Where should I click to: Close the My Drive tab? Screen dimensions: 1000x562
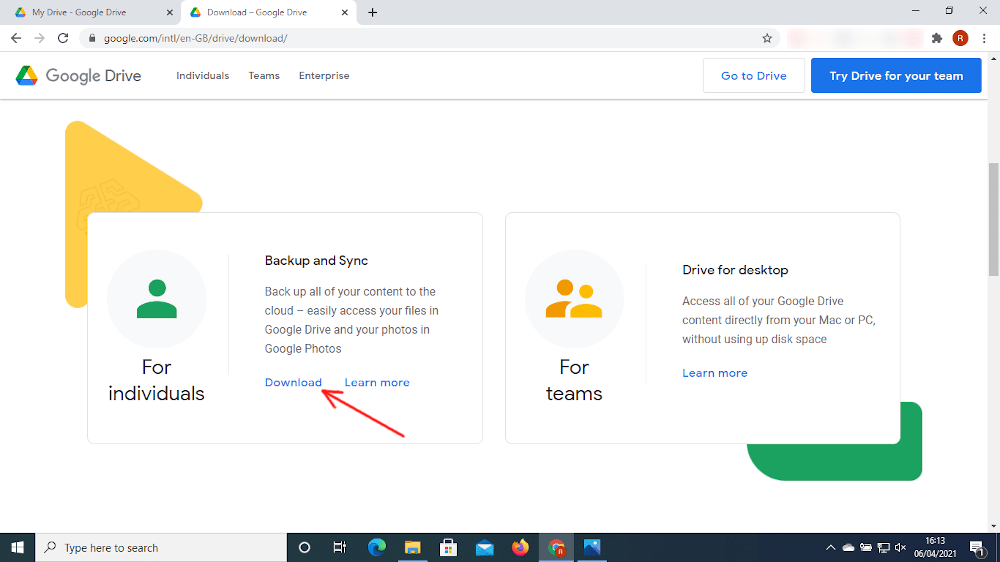[170, 12]
